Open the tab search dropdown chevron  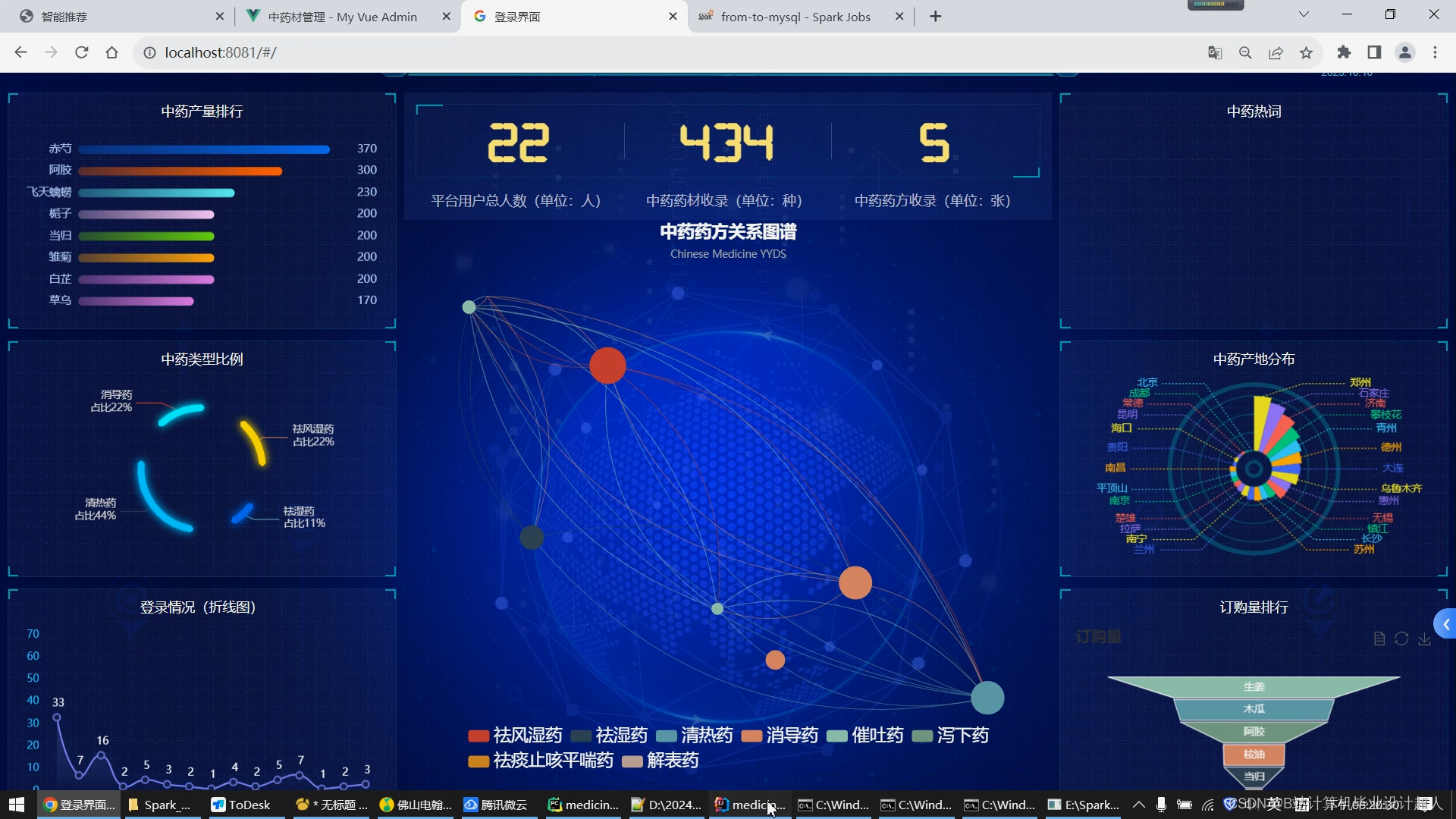coord(1304,14)
